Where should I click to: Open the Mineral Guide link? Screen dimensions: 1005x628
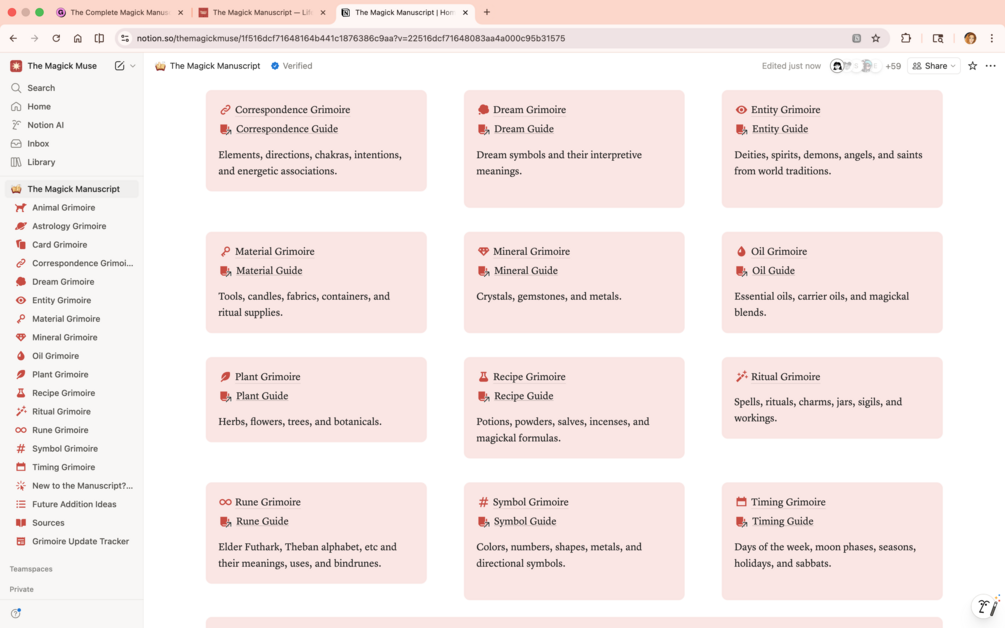[526, 270]
